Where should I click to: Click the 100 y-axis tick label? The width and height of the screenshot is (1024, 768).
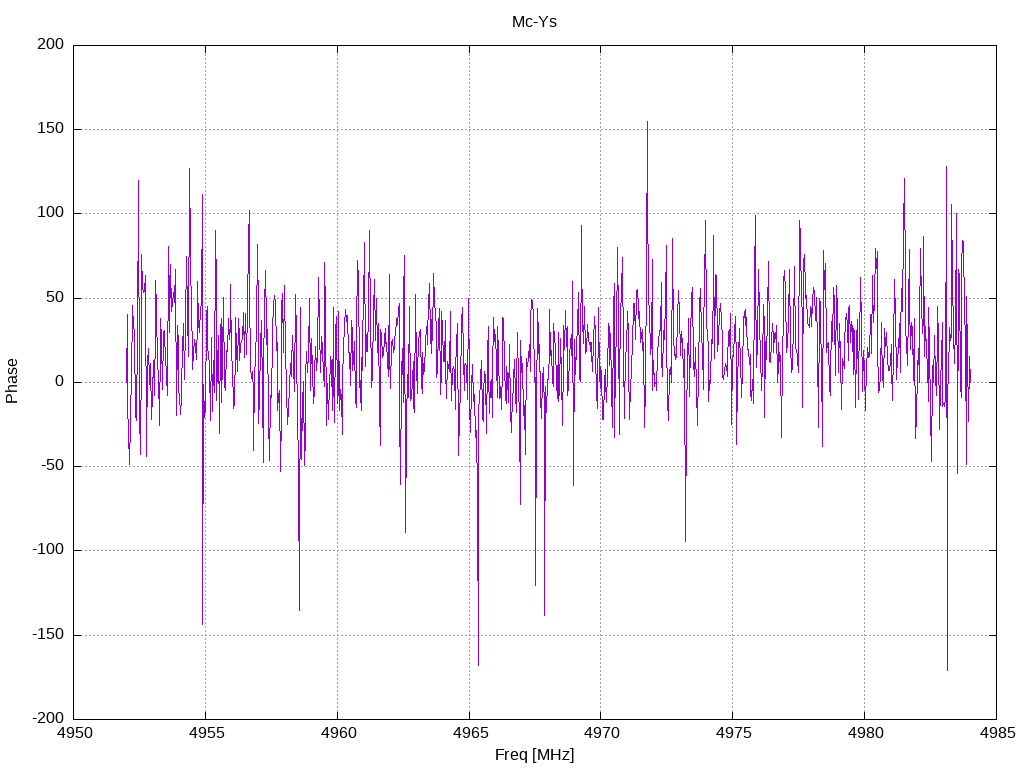[x=51, y=213]
